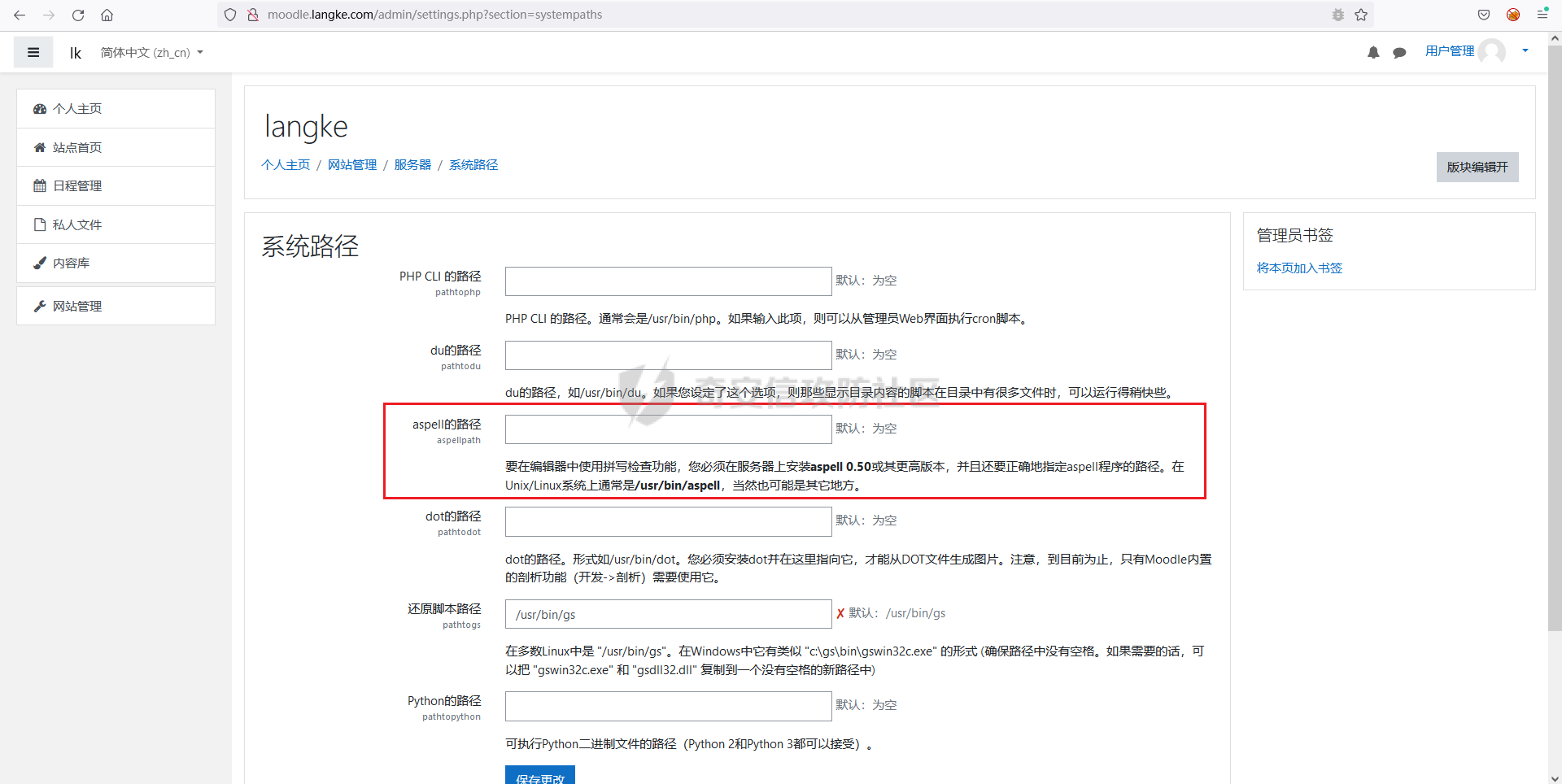Click the 将本页加入书签 link
The image size is (1562, 784).
point(1299,268)
